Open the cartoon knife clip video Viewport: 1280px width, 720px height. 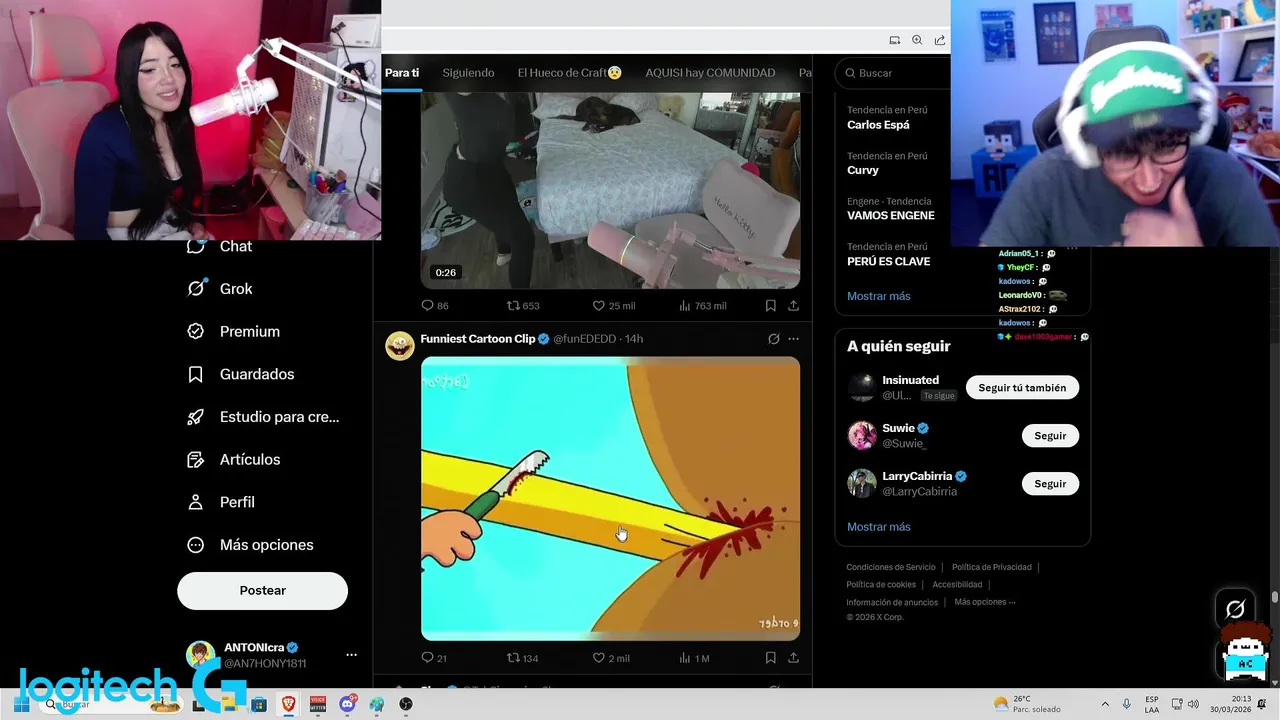[610, 498]
